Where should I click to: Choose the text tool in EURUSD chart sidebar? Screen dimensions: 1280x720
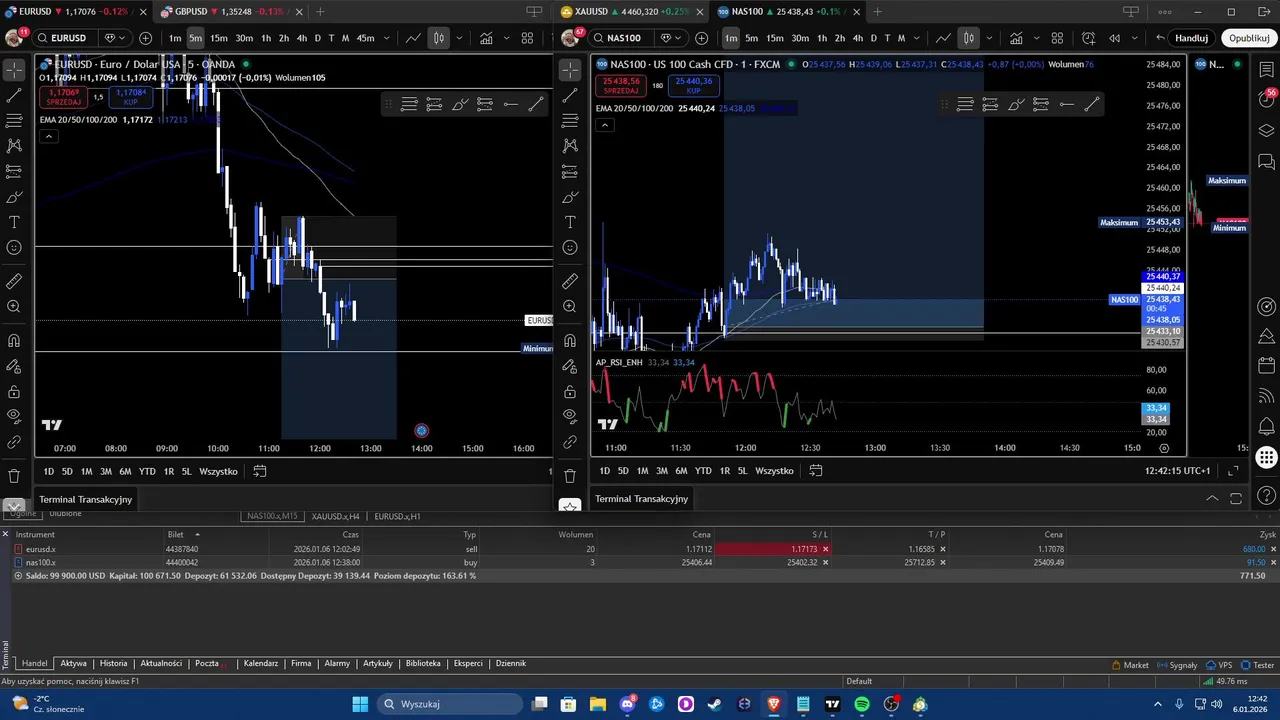[14, 222]
